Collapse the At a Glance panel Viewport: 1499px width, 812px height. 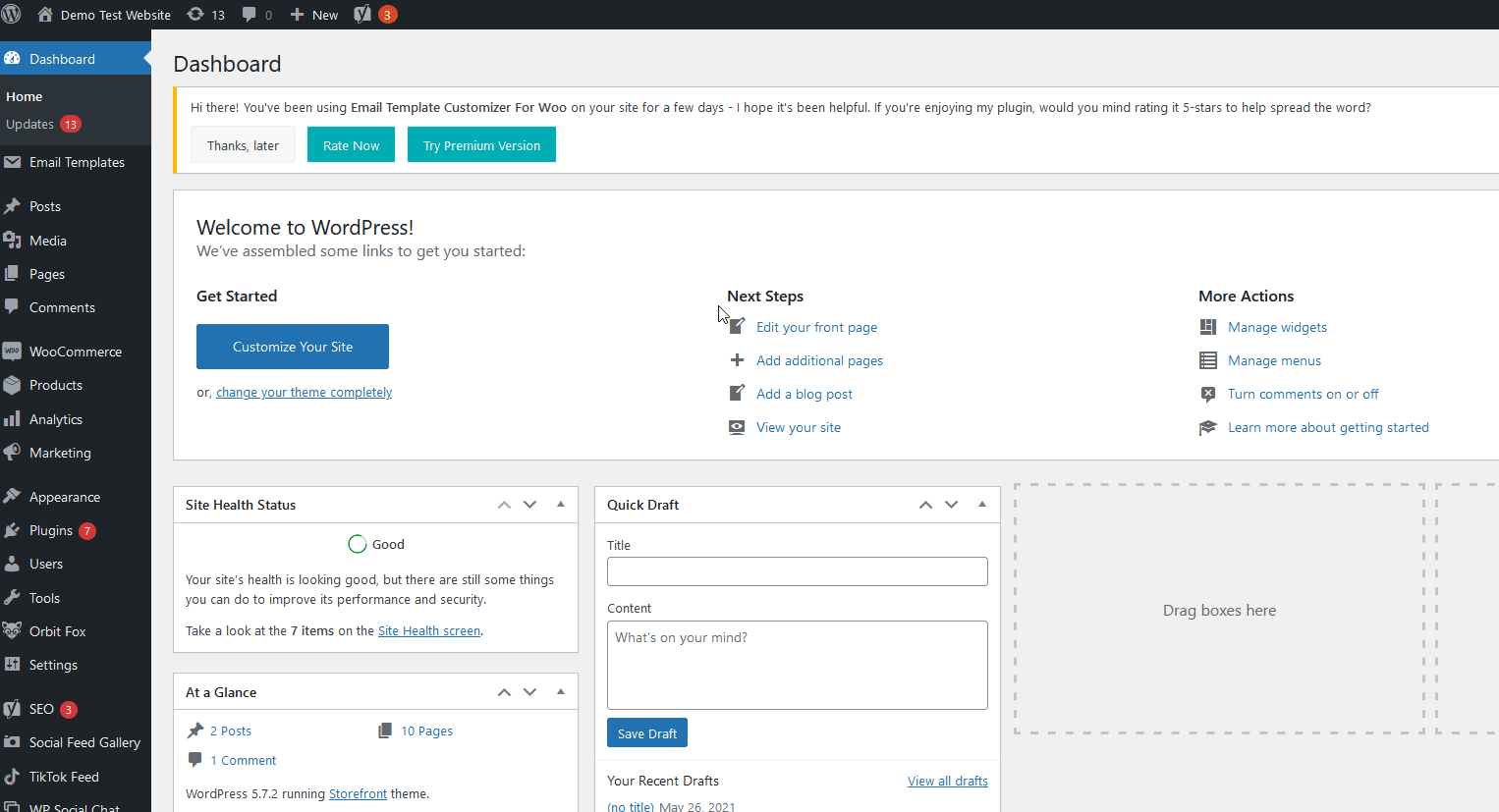click(x=561, y=692)
